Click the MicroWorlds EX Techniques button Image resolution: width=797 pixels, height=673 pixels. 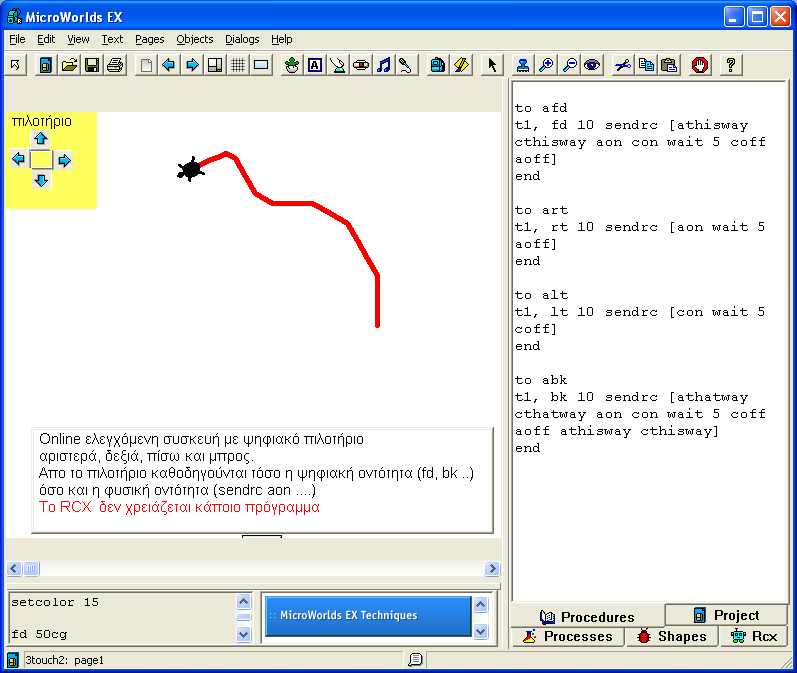point(368,616)
